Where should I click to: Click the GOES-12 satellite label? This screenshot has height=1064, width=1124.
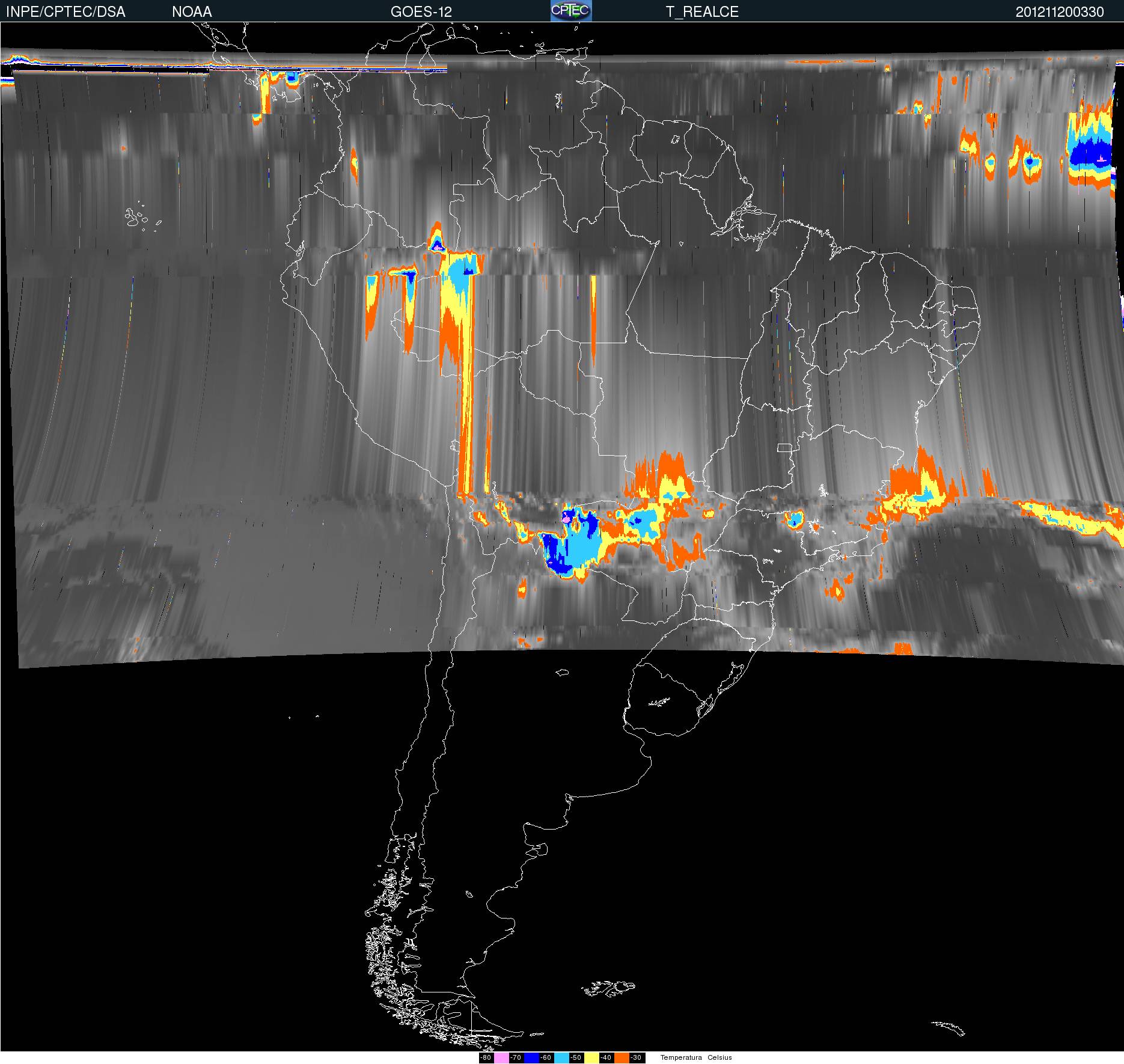(421, 11)
